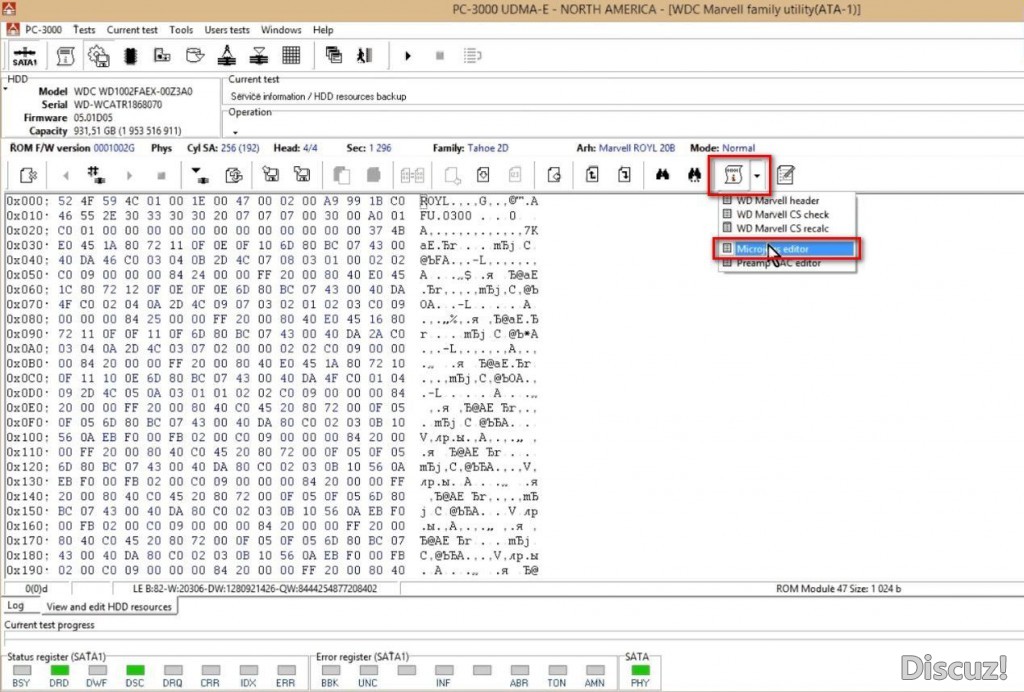Click the disk cylinder with arrow icon

195,55
